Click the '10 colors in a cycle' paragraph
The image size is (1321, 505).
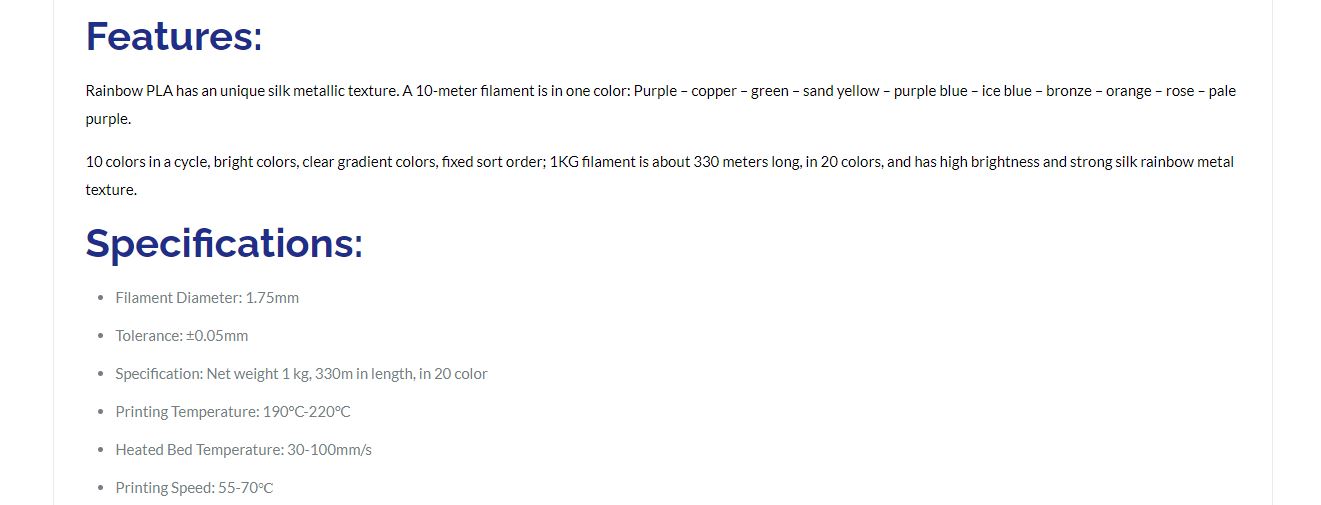click(660, 176)
